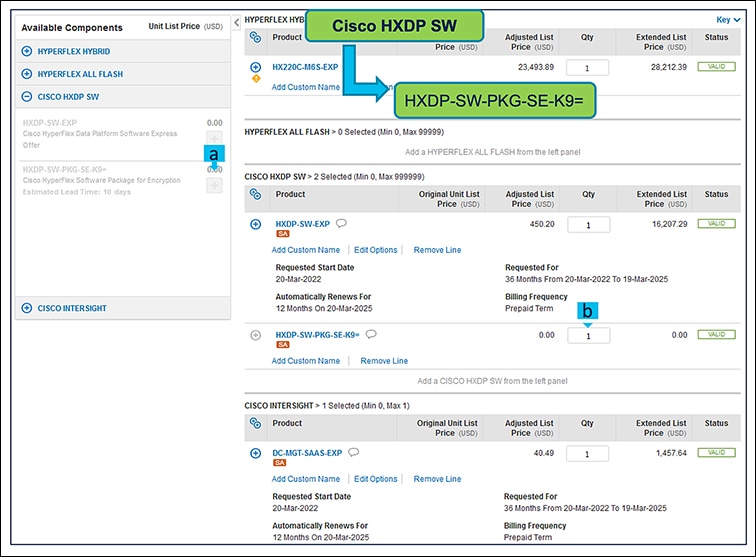Open the HXDP-SW-EXP product link in table
Image resolution: width=756 pixels, height=557 pixels.
pos(302,224)
